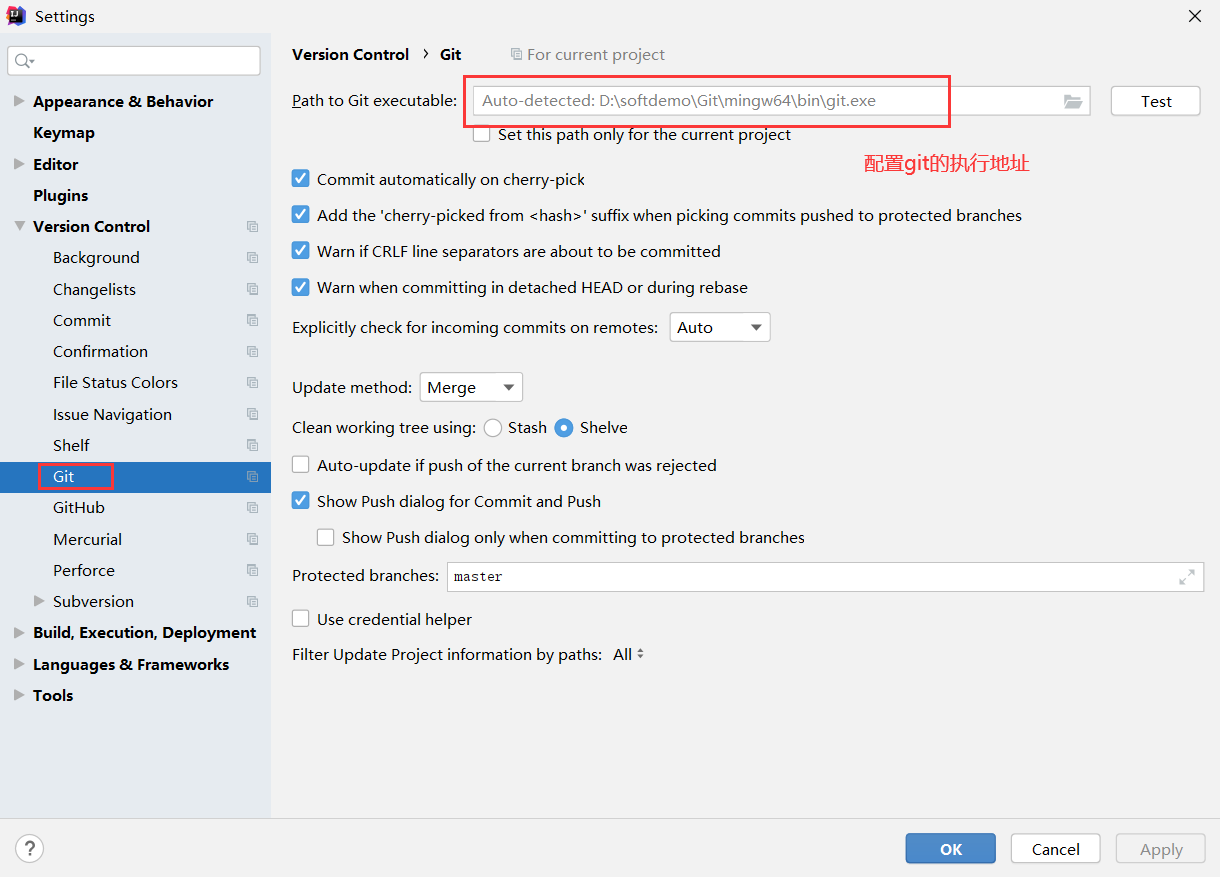Viewport: 1220px width, 877px height.
Task: Open the Filter Update Project 'All' selector
Action: click(628, 654)
